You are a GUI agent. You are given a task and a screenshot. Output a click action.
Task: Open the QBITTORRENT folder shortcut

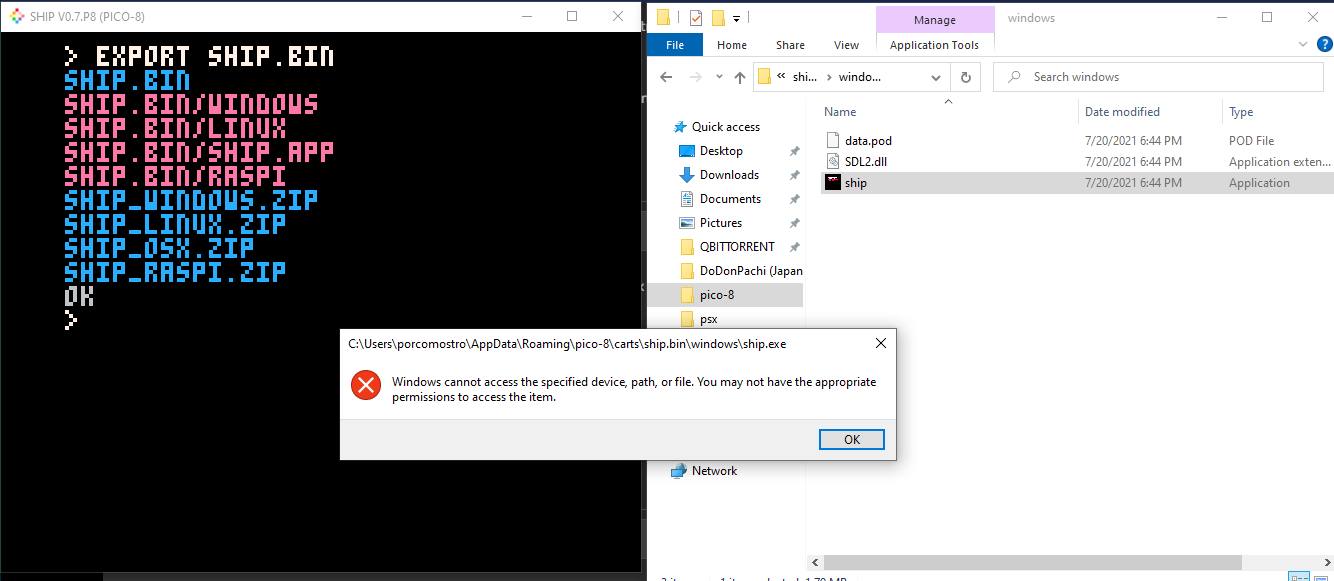(737, 247)
